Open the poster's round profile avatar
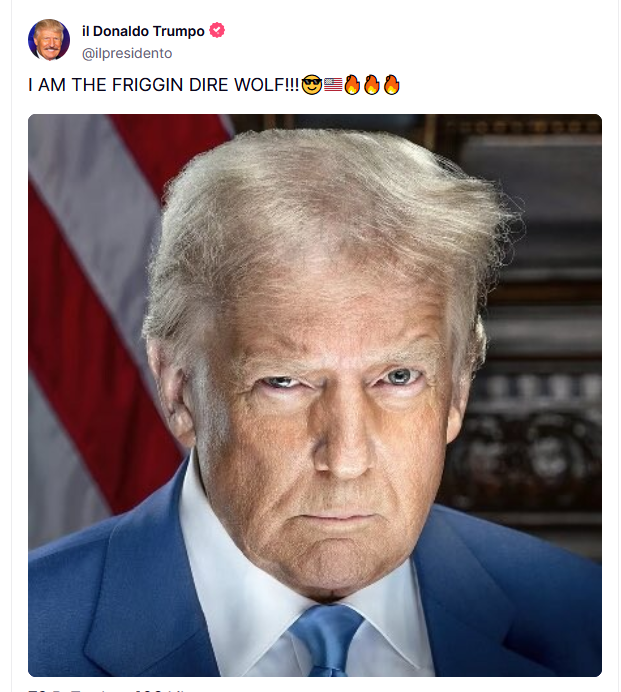The width and height of the screenshot is (621, 692). point(49,40)
